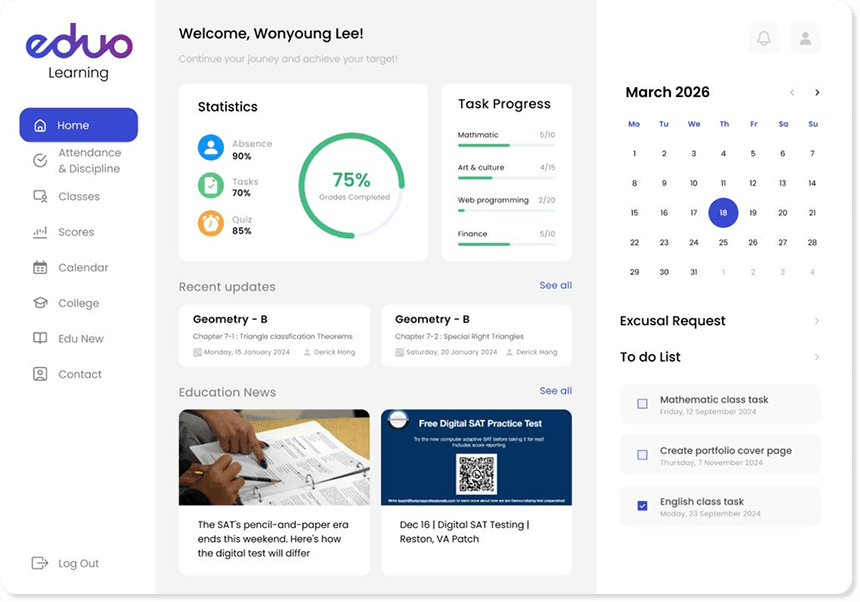Viewport: 860px width, 602px height.
Task: Open the Scores menu item
Action: click(x=64, y=232)
